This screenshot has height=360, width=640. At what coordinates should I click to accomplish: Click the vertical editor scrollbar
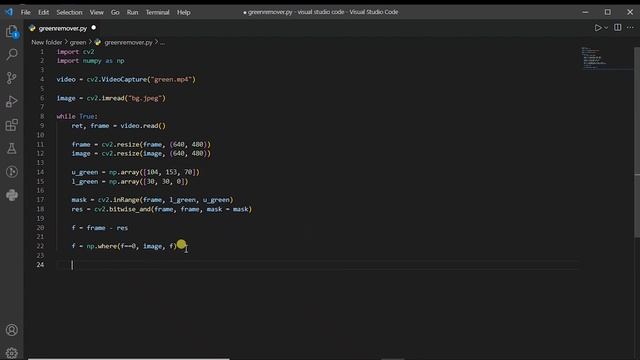[x=637, y=141]
